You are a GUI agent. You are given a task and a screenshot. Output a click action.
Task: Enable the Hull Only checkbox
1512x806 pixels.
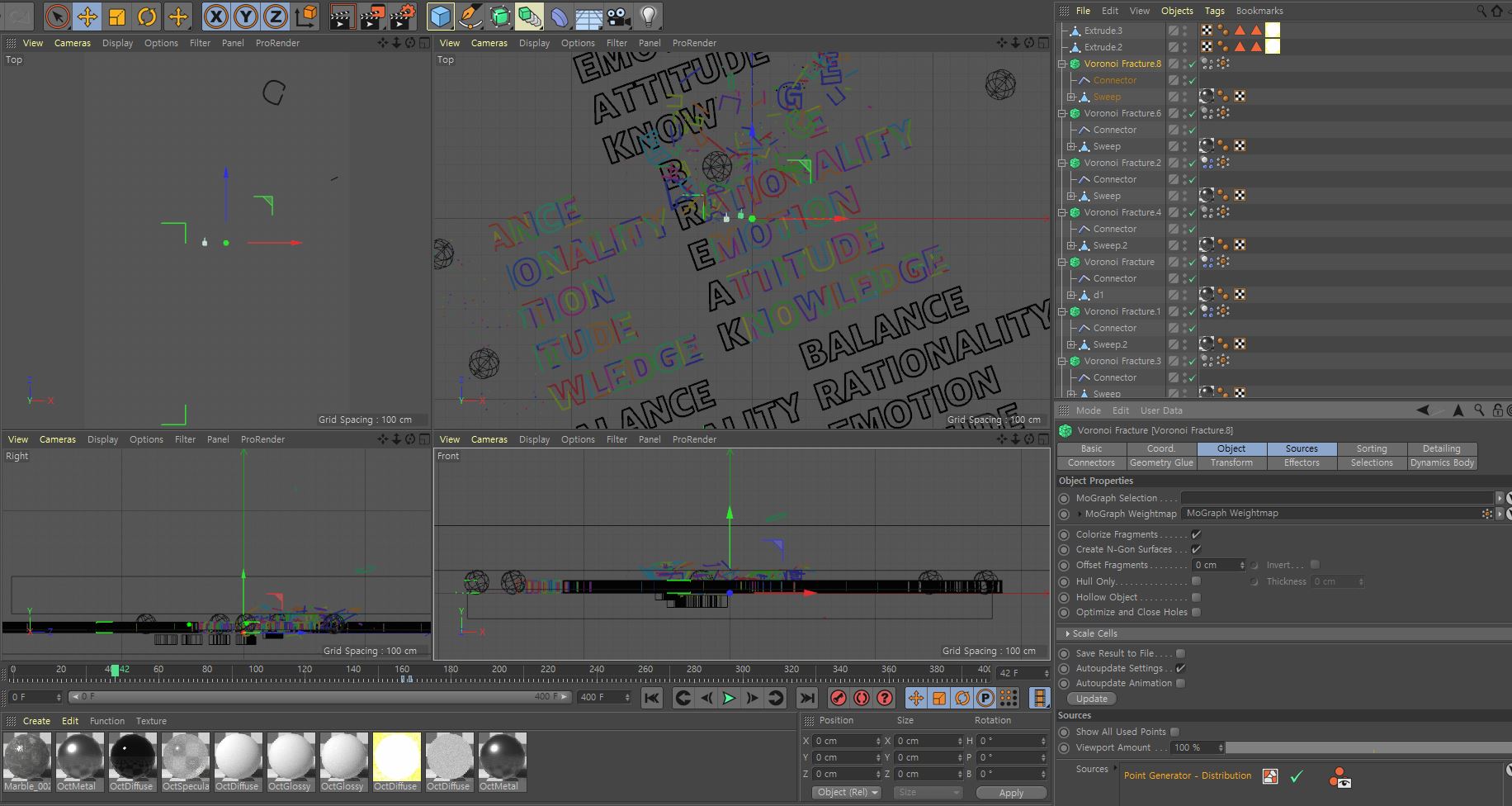(1196, 581)
